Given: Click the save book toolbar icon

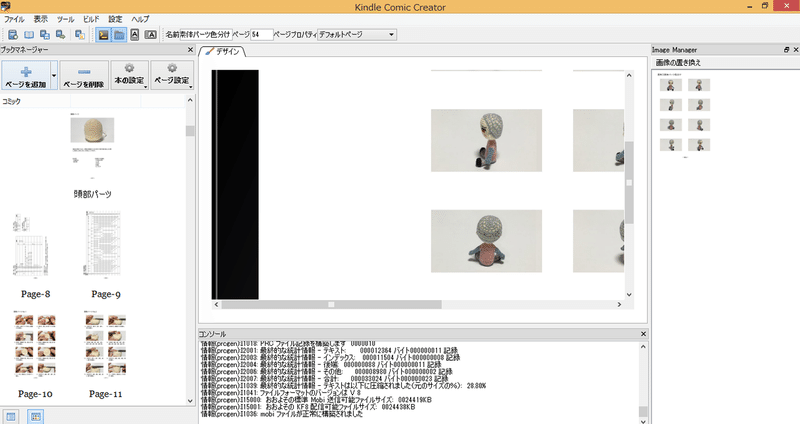Looking at the screenshot, I should point(45,35).
